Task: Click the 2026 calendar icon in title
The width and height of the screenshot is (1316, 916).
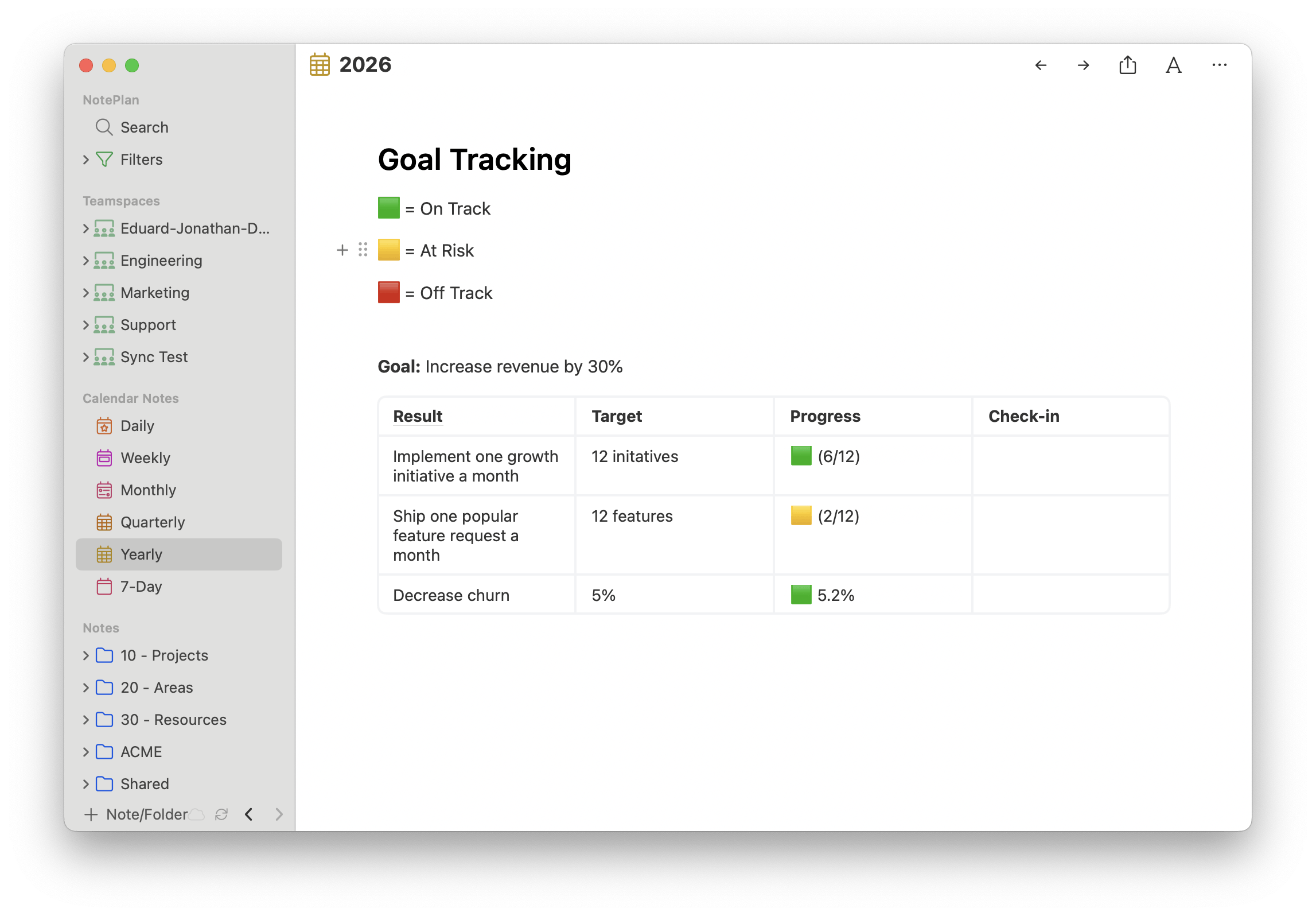Action: tap(320, 65)
